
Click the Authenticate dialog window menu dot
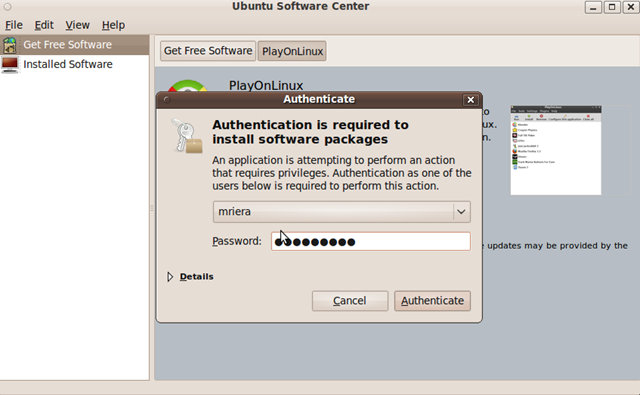167,100
